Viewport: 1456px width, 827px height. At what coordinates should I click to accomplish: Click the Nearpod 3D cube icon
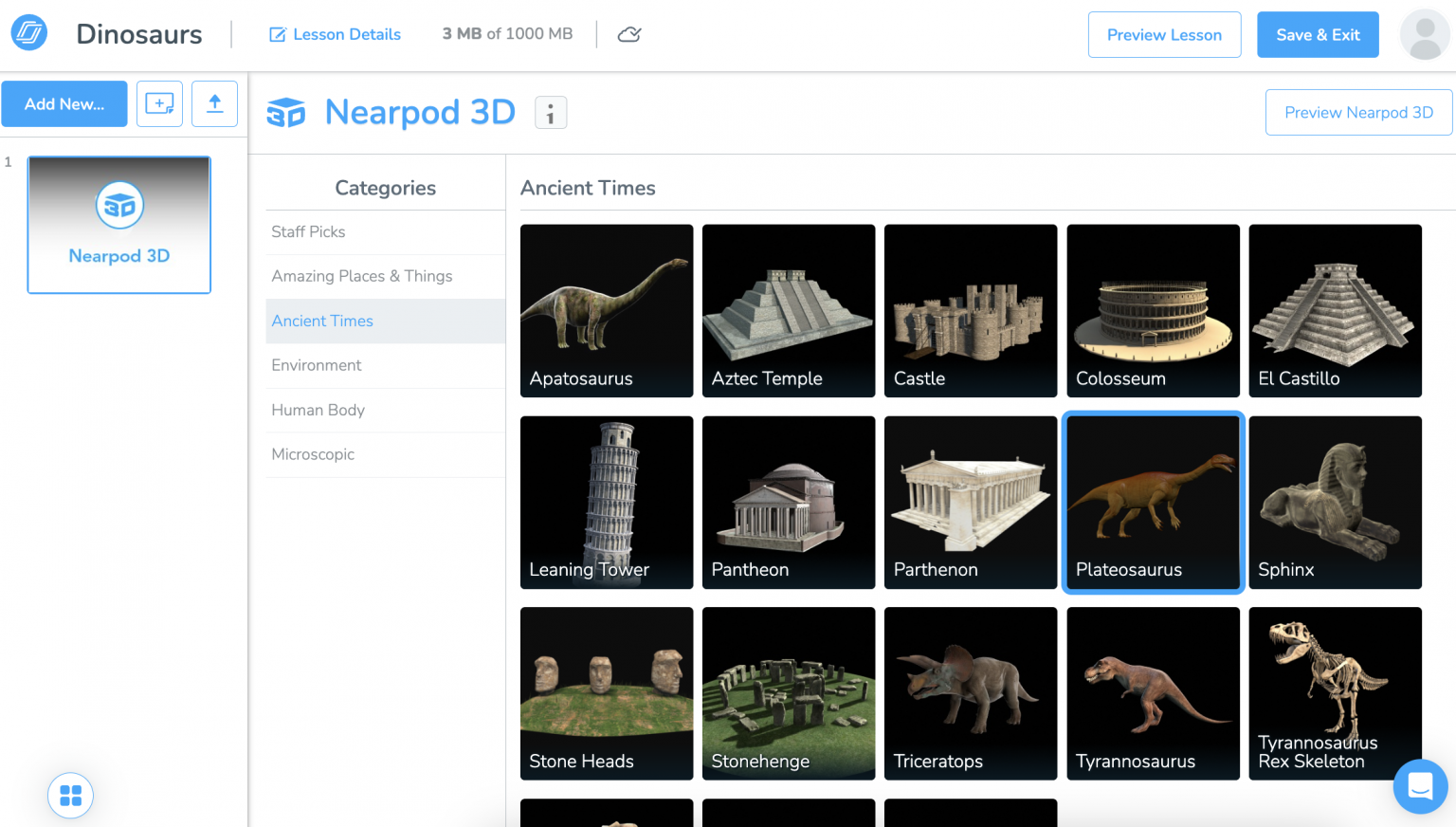(286, 112)
